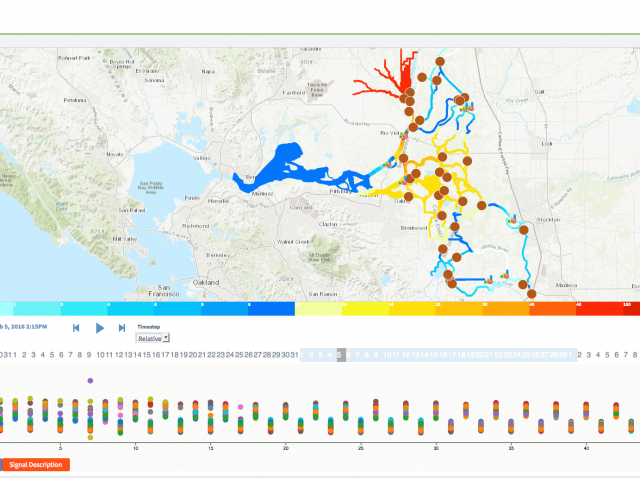This screenshot has width=640, height=480.
Task: Click the dark red legend segment labeled 100
Action: [631, 309]
